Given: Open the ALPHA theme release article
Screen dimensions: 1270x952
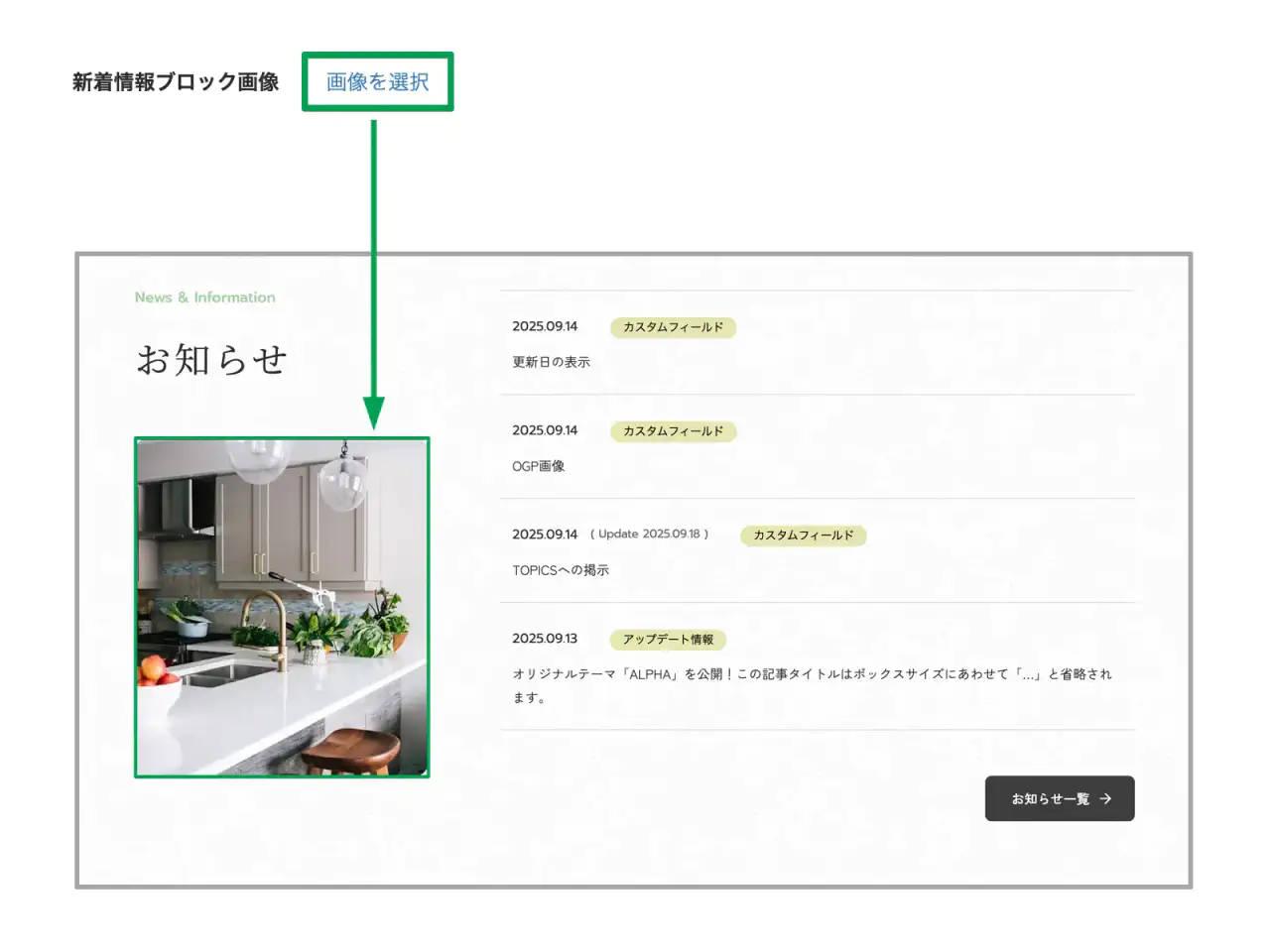Looking at the screenshot, I should 811,674.
